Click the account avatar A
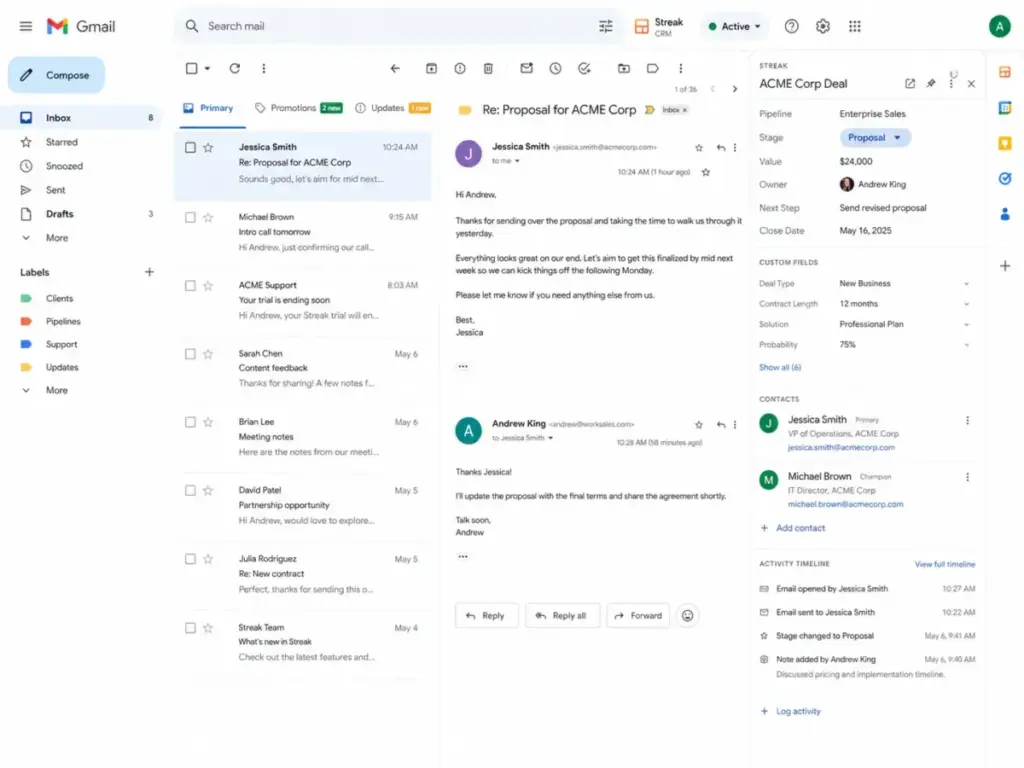This screenshot has height=768, width=1024. [x=999, y=26]
